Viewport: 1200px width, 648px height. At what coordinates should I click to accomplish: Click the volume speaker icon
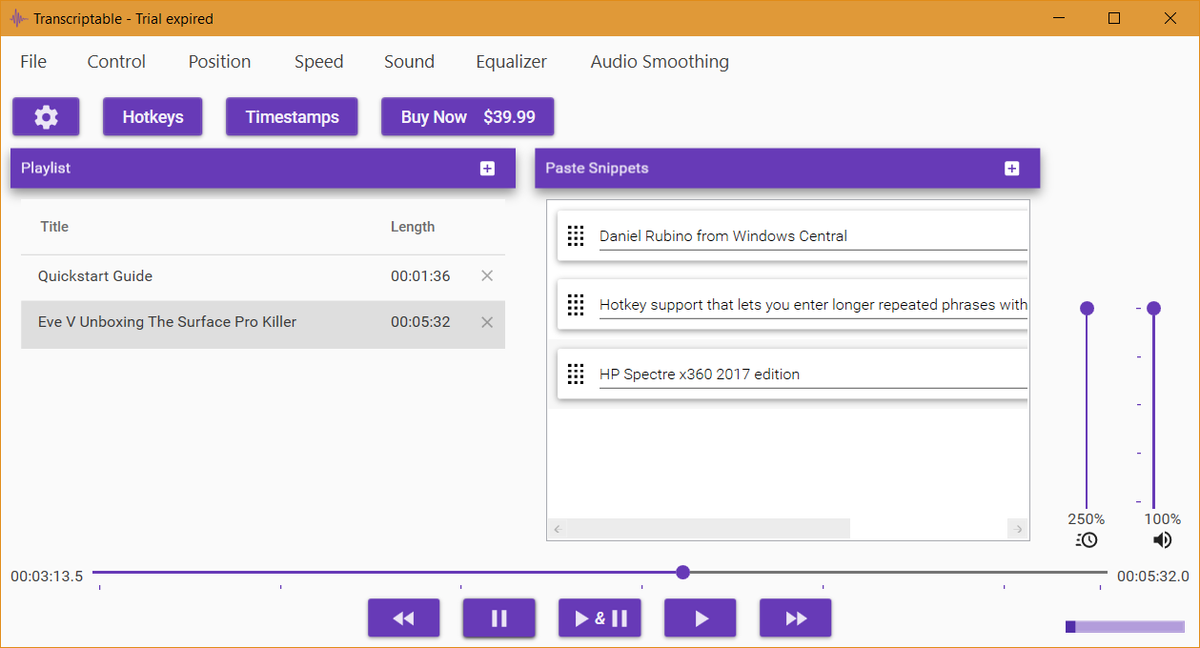1162,540
